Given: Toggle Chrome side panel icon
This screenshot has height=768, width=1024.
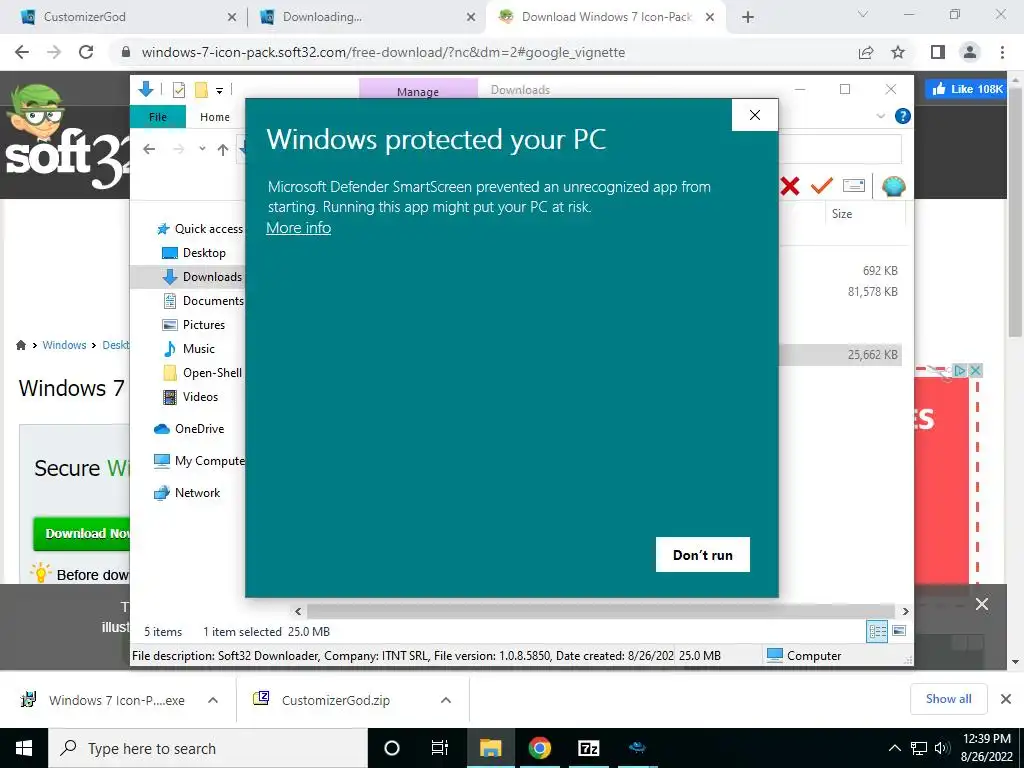Looking at the screenshot, I should coord(938,52).
